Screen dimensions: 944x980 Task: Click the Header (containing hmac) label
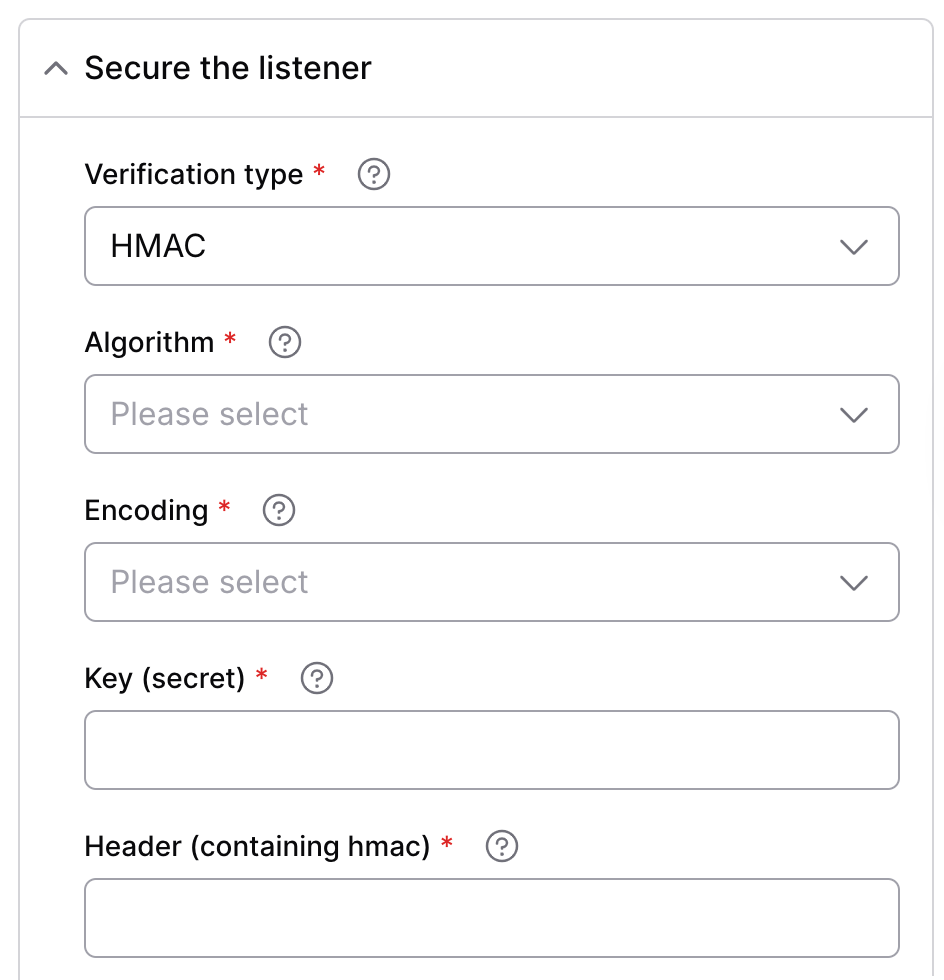tap(258, 846)
